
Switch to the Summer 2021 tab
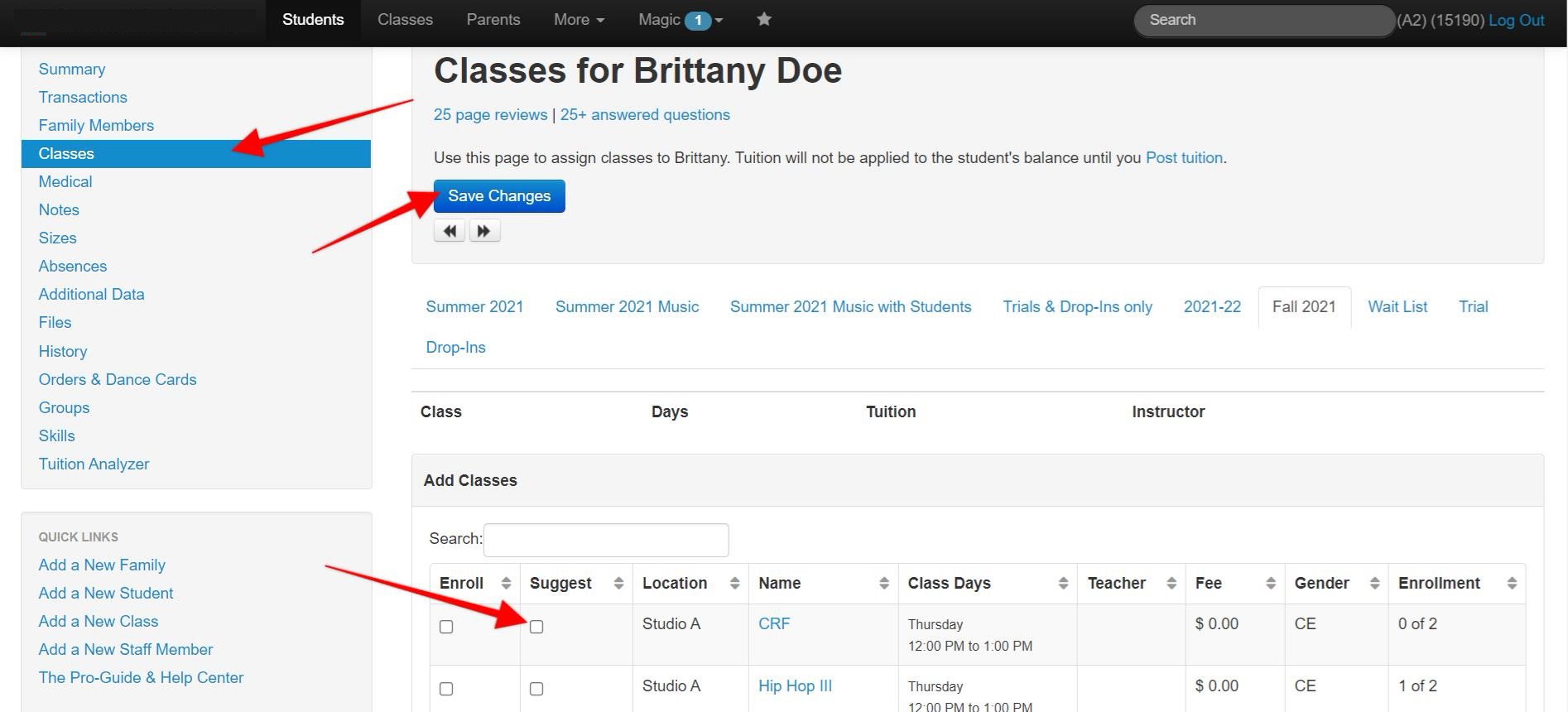[x=474, y=307]
